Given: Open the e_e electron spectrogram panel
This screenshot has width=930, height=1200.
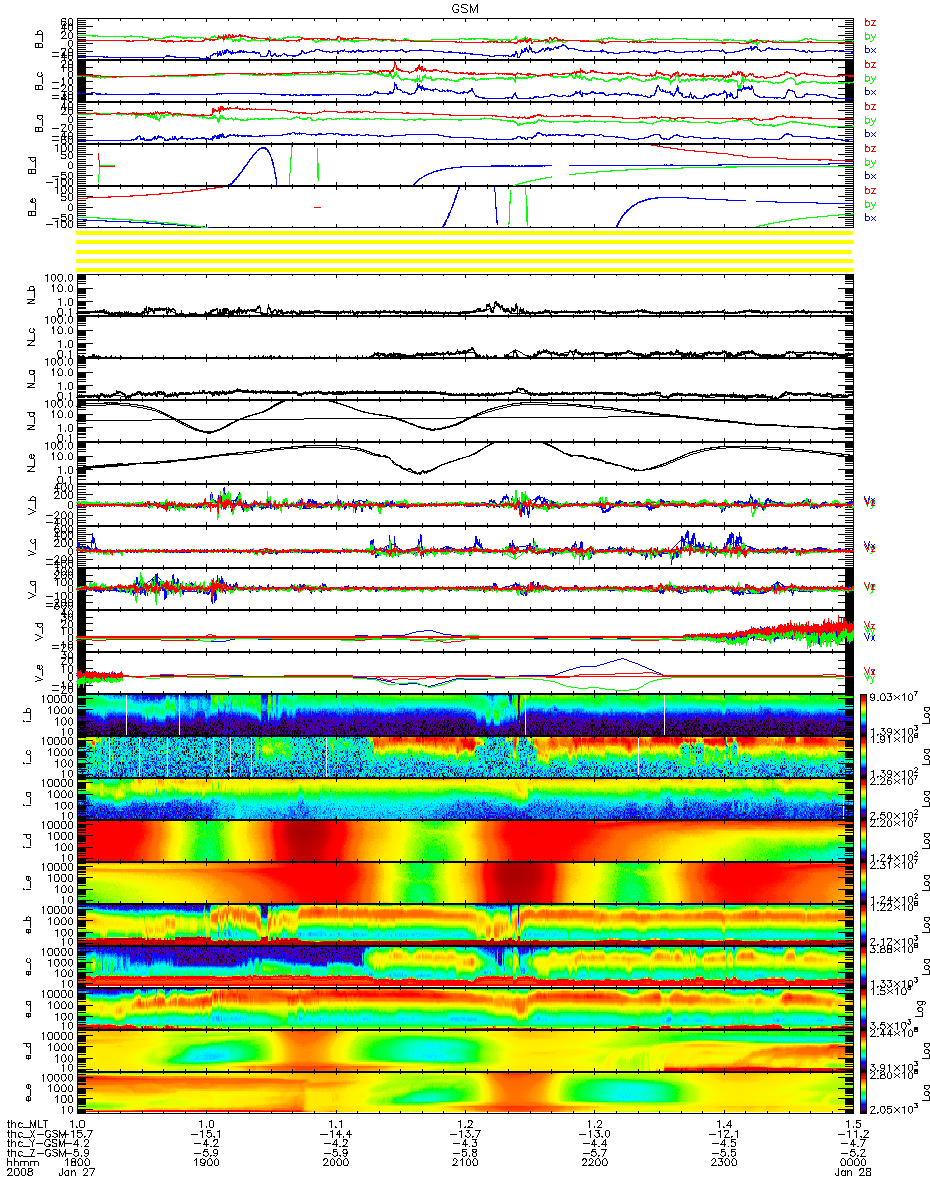Looking at the screenshot, I should click(465, 1093).
